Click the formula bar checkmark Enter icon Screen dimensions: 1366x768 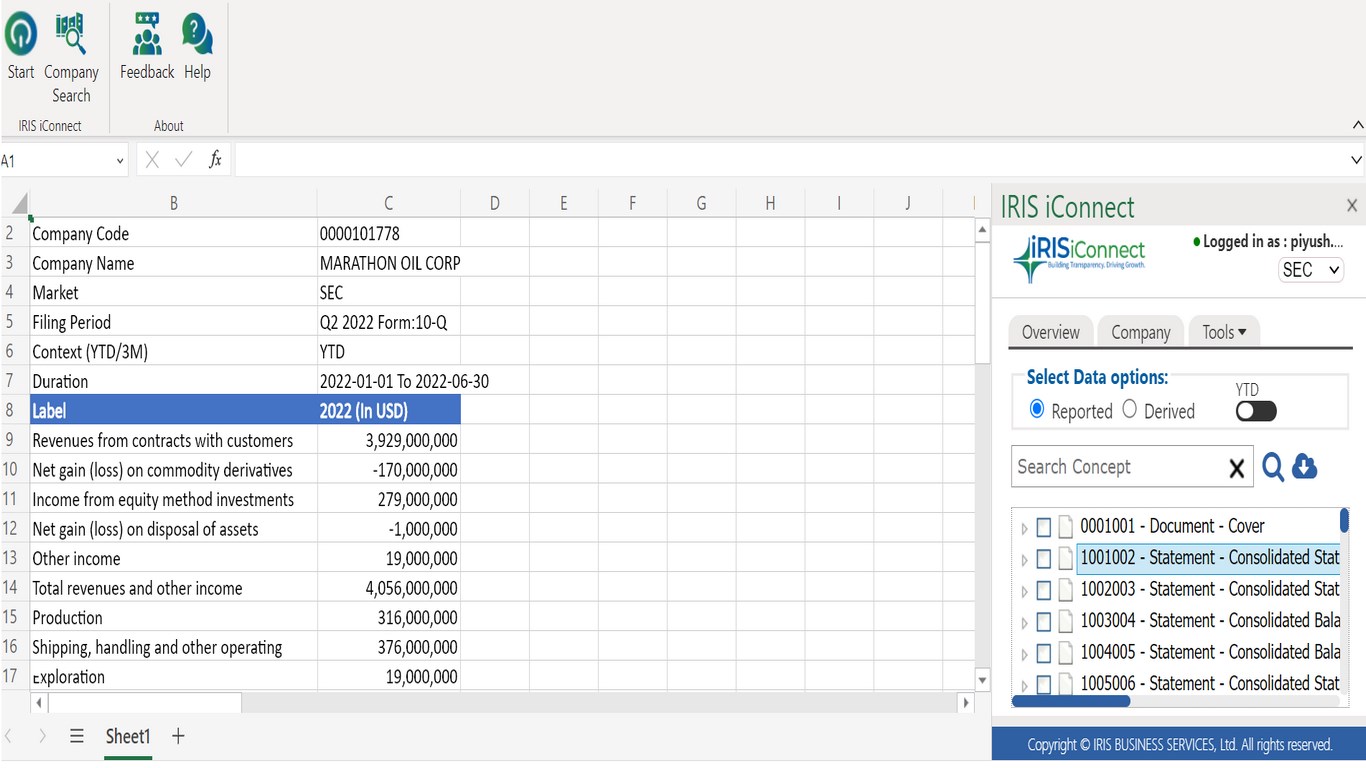183,160
